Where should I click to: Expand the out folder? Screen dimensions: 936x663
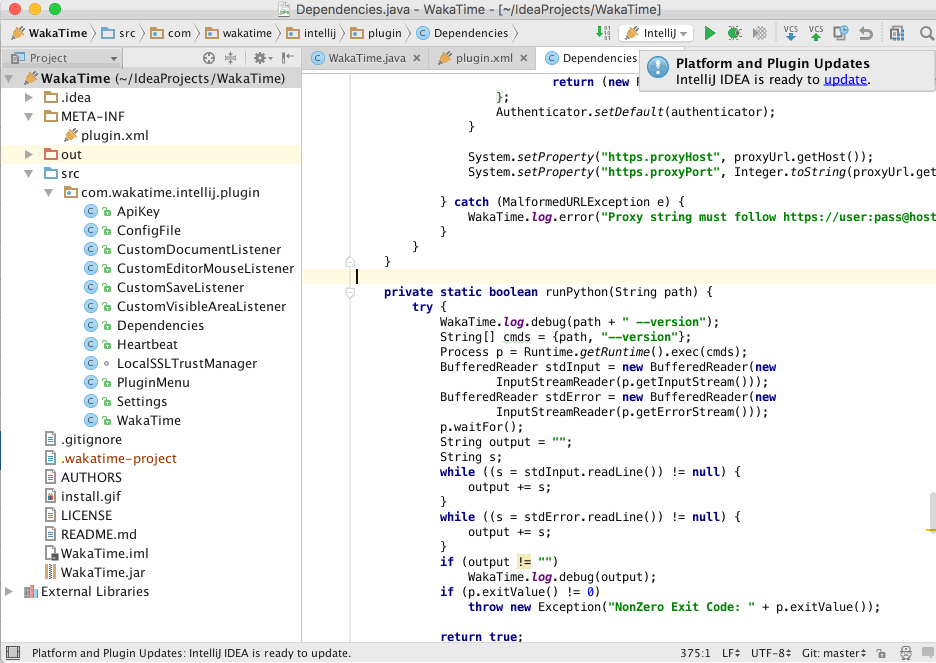pyautogui.click(x=29, y=155)
